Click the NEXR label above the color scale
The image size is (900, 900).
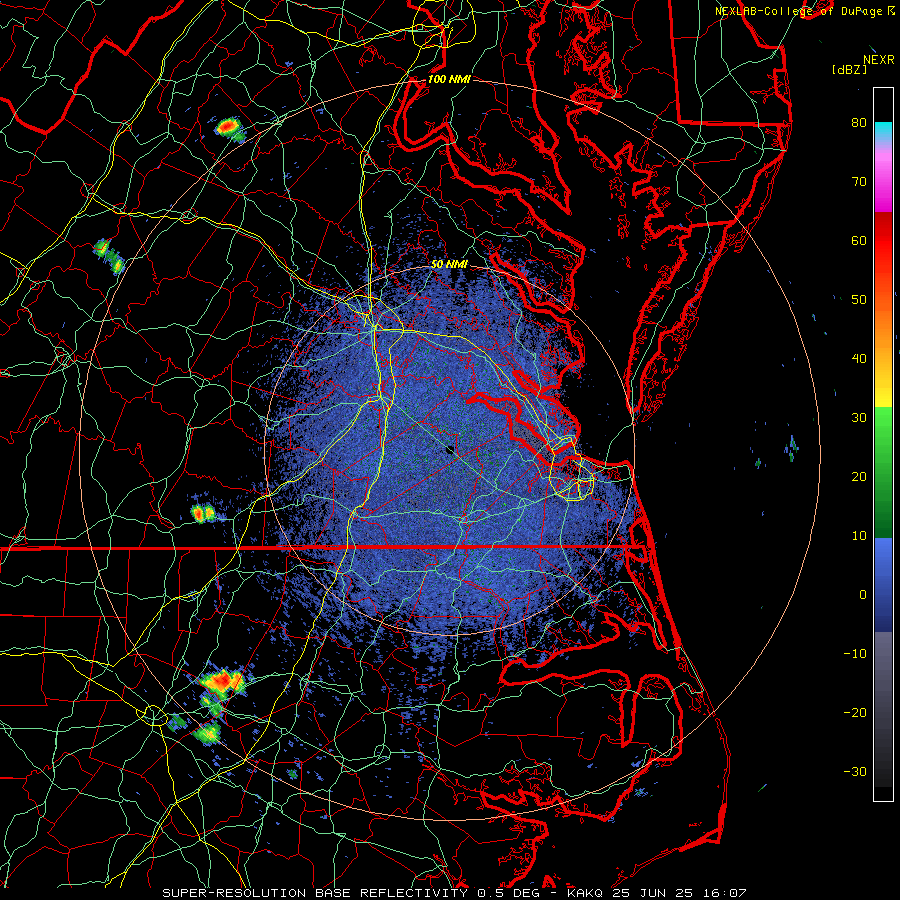(878, 60)
